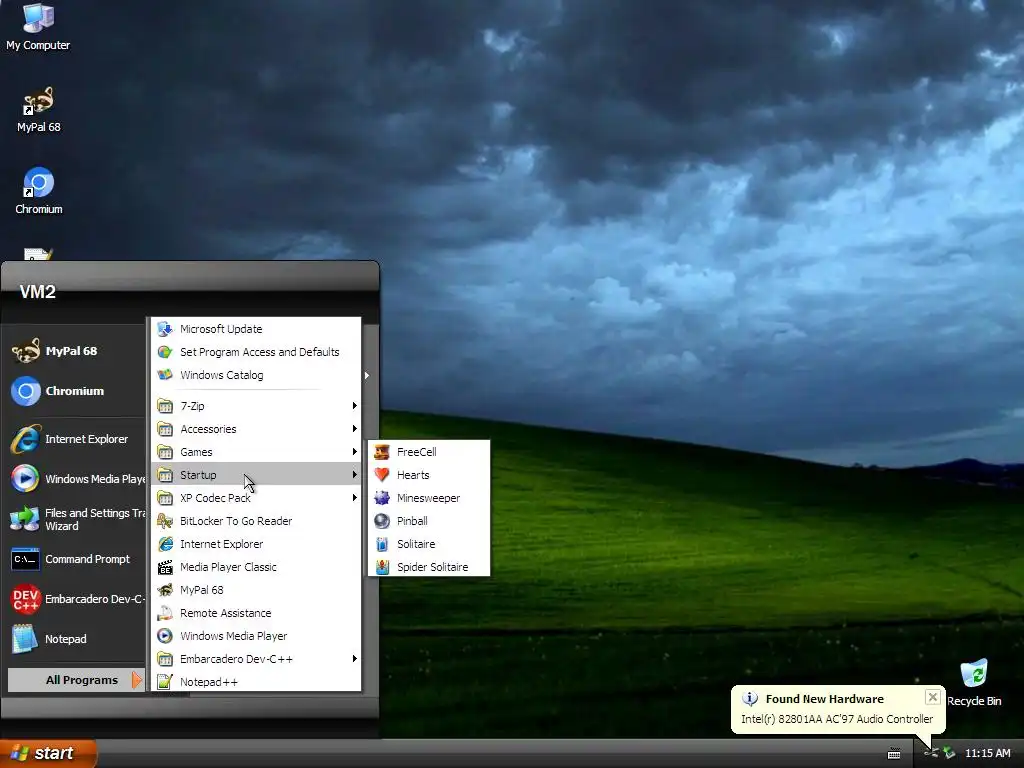This screenshot has width=1024, height=768.
Task: Expand Embarcadero Dev-C++ program folder
Action: 256,659
